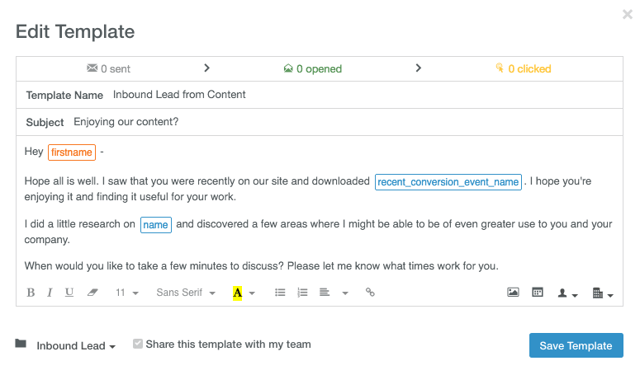Toggle bold formatting in editor toolbar

[31, 293]
